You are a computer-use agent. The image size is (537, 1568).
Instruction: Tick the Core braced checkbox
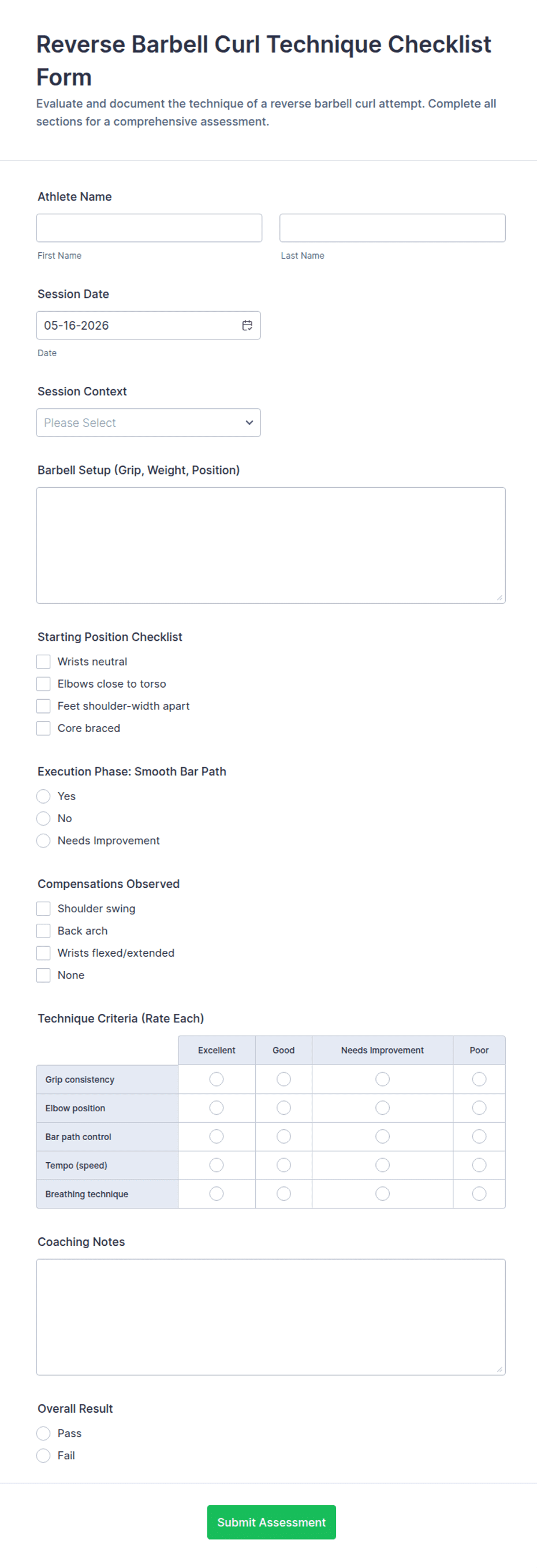coord(43,728)
